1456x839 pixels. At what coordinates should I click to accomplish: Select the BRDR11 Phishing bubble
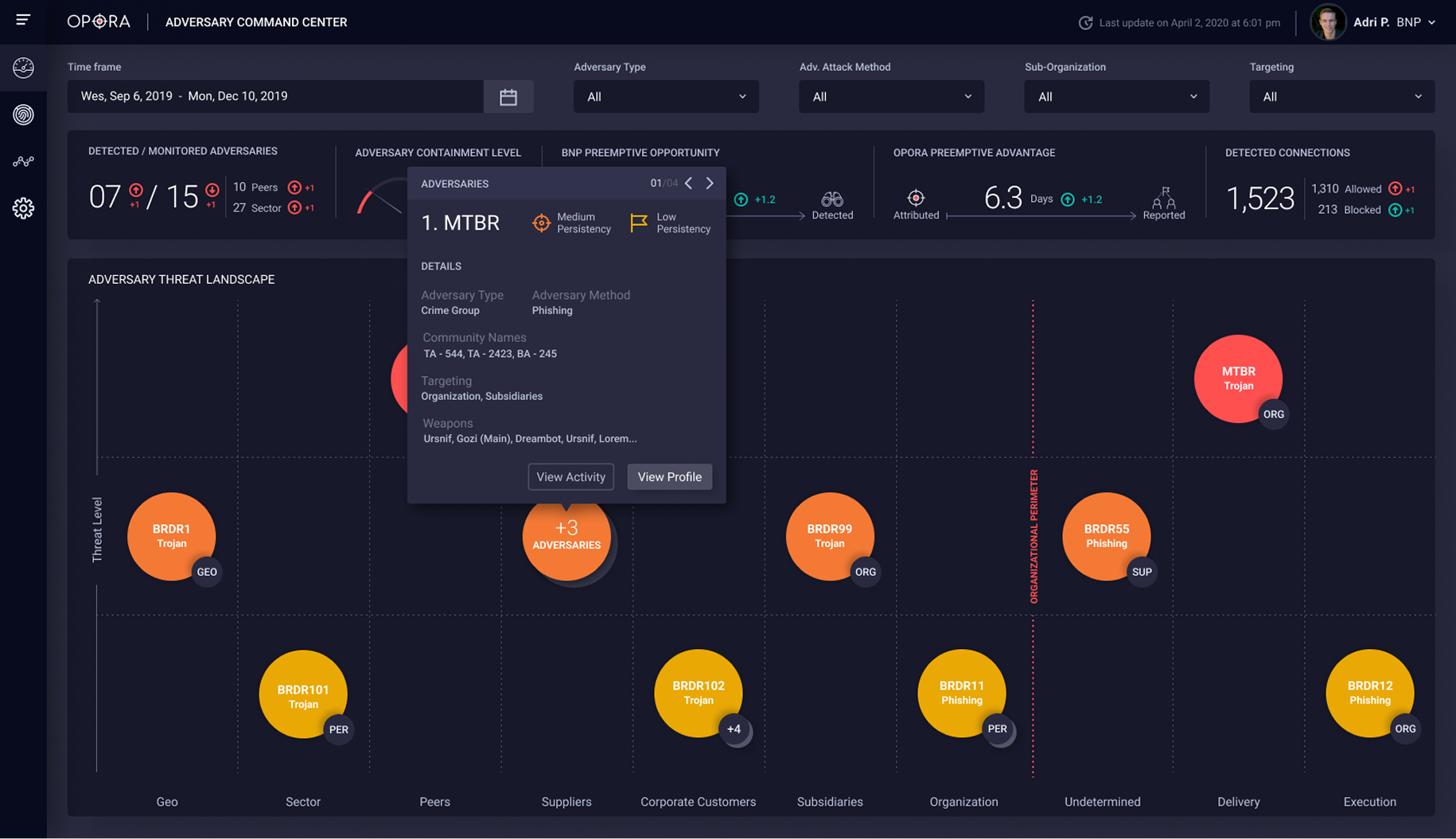point(962,693)
